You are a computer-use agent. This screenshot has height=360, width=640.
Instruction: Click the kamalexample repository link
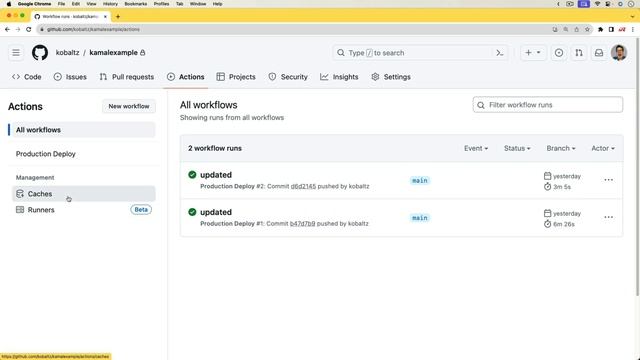pyautogui.click(x=113, y=53)
